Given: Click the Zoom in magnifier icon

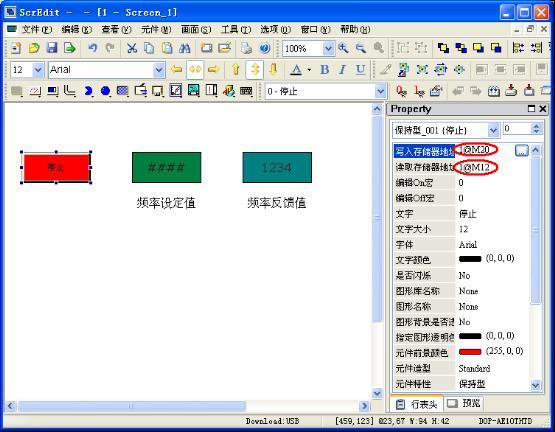Looking at the screenshot, I should click(x=343, y=48).
